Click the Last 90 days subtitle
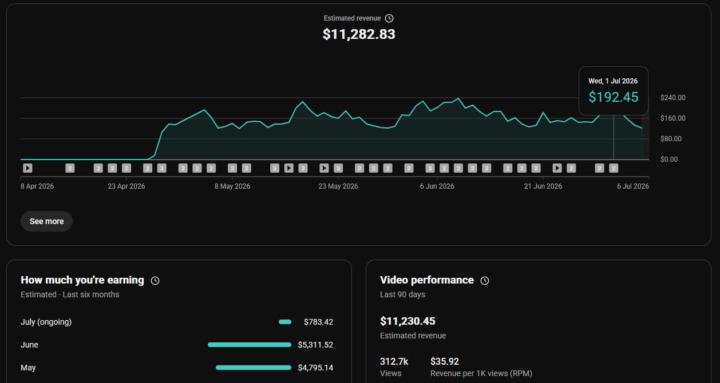Image resolution: width=720 pixels, height=383 pixels. [x=402, y=295]
